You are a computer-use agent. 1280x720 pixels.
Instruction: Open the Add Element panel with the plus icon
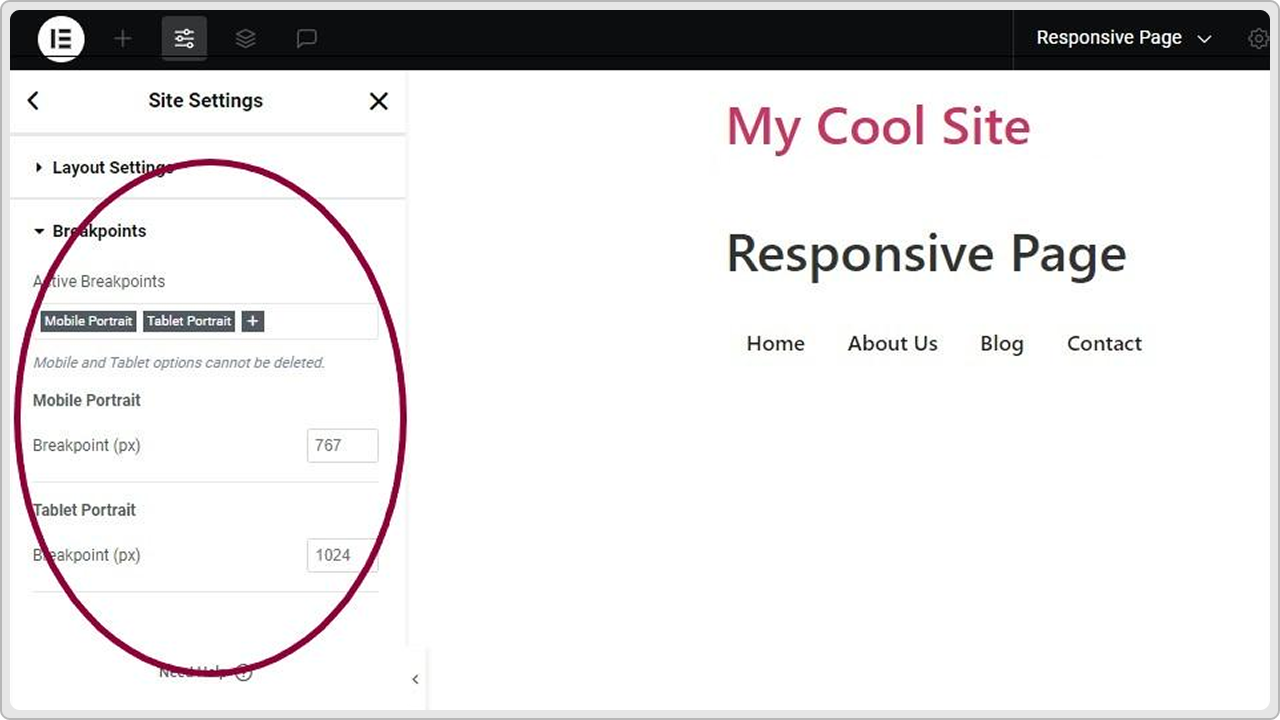click(122, 38)
